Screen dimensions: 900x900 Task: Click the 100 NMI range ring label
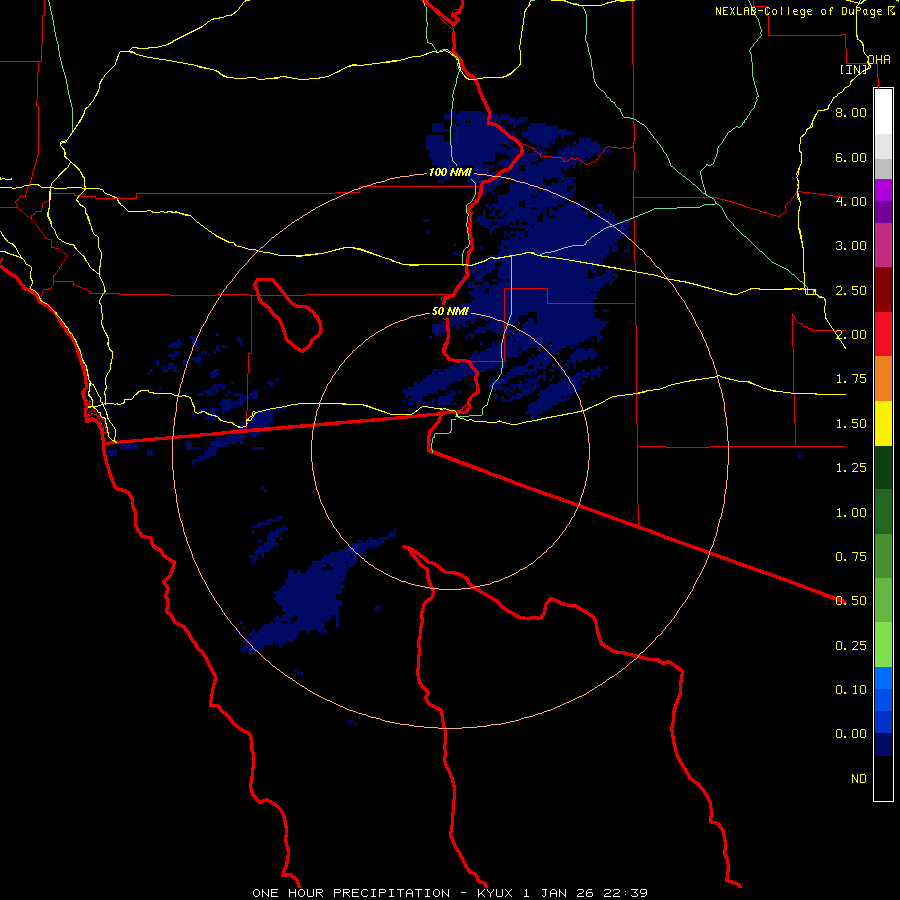450,172
